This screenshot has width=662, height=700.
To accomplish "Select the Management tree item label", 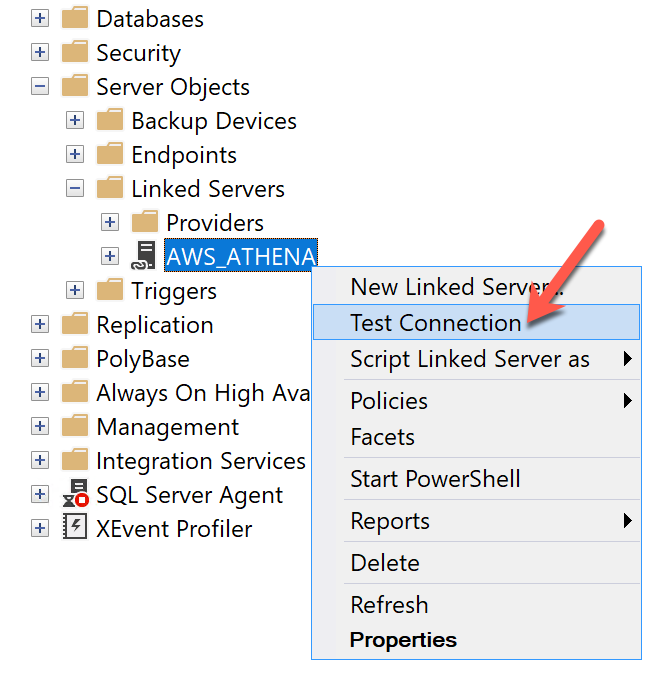I will click(x=167, y=427).
